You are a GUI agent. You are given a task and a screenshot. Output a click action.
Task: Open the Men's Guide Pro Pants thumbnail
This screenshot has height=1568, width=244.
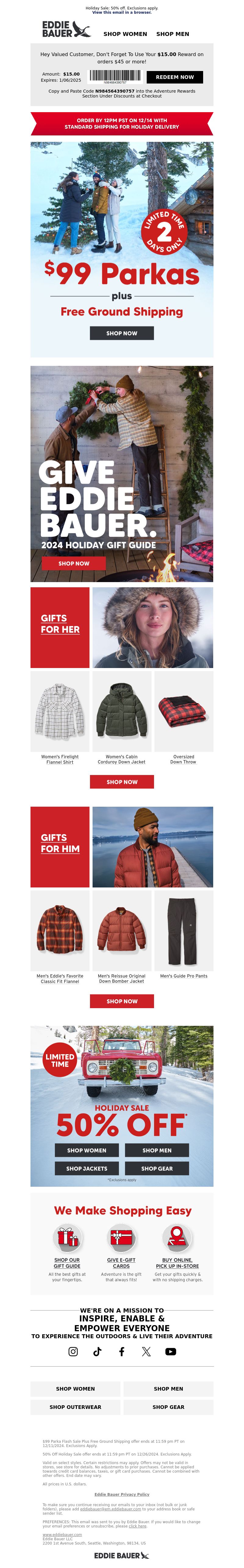(184, 930)
